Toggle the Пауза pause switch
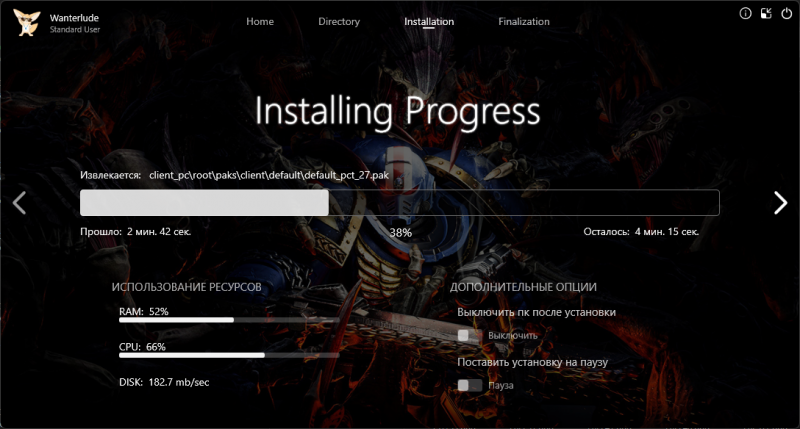Screen dimensions: 800x429 tap(469, 385)
